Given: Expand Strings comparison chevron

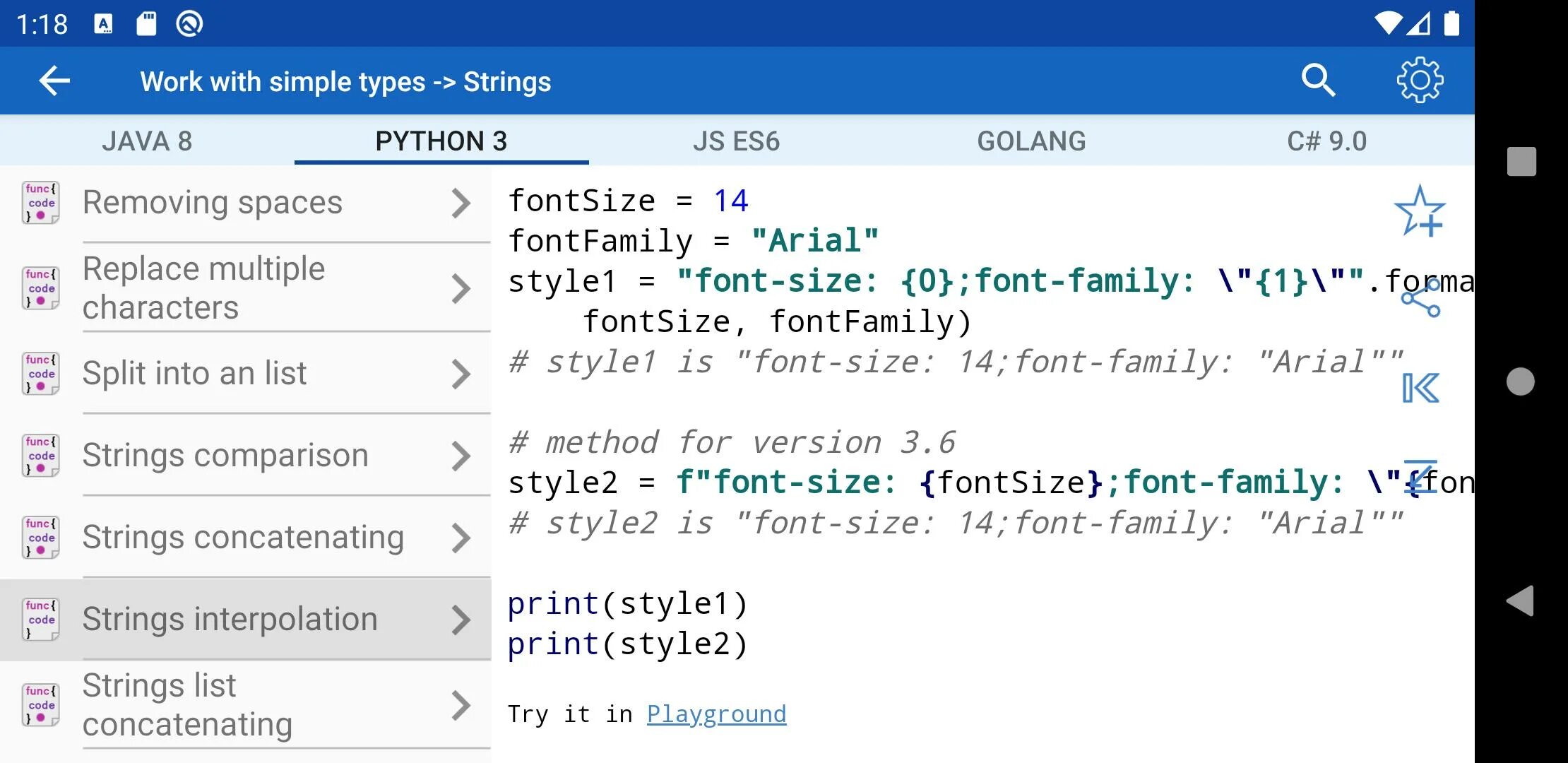Looking at the screenshot, I should pyautogui.click(x=461, y=456).
